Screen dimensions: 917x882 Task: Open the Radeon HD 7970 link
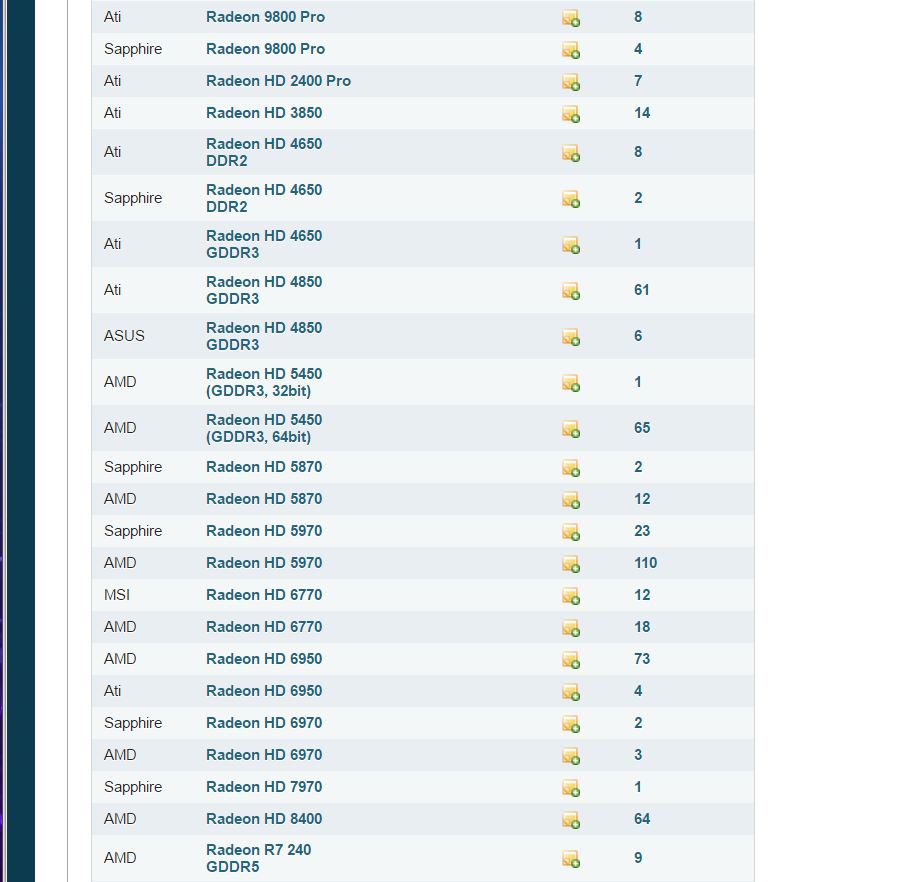264,787
